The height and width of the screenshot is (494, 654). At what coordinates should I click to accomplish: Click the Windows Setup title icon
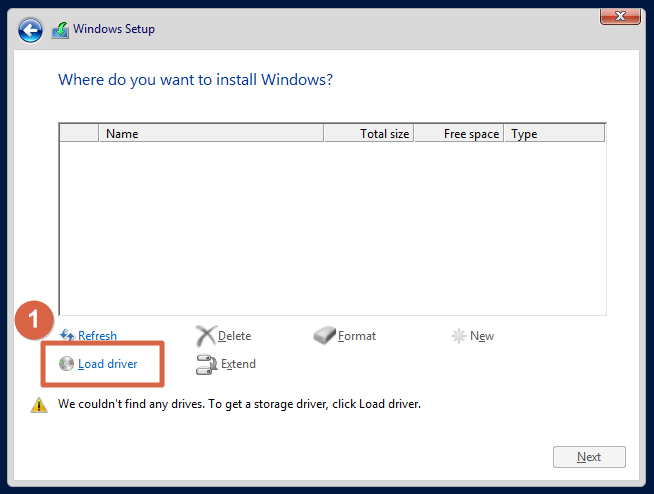pos(60,30)
